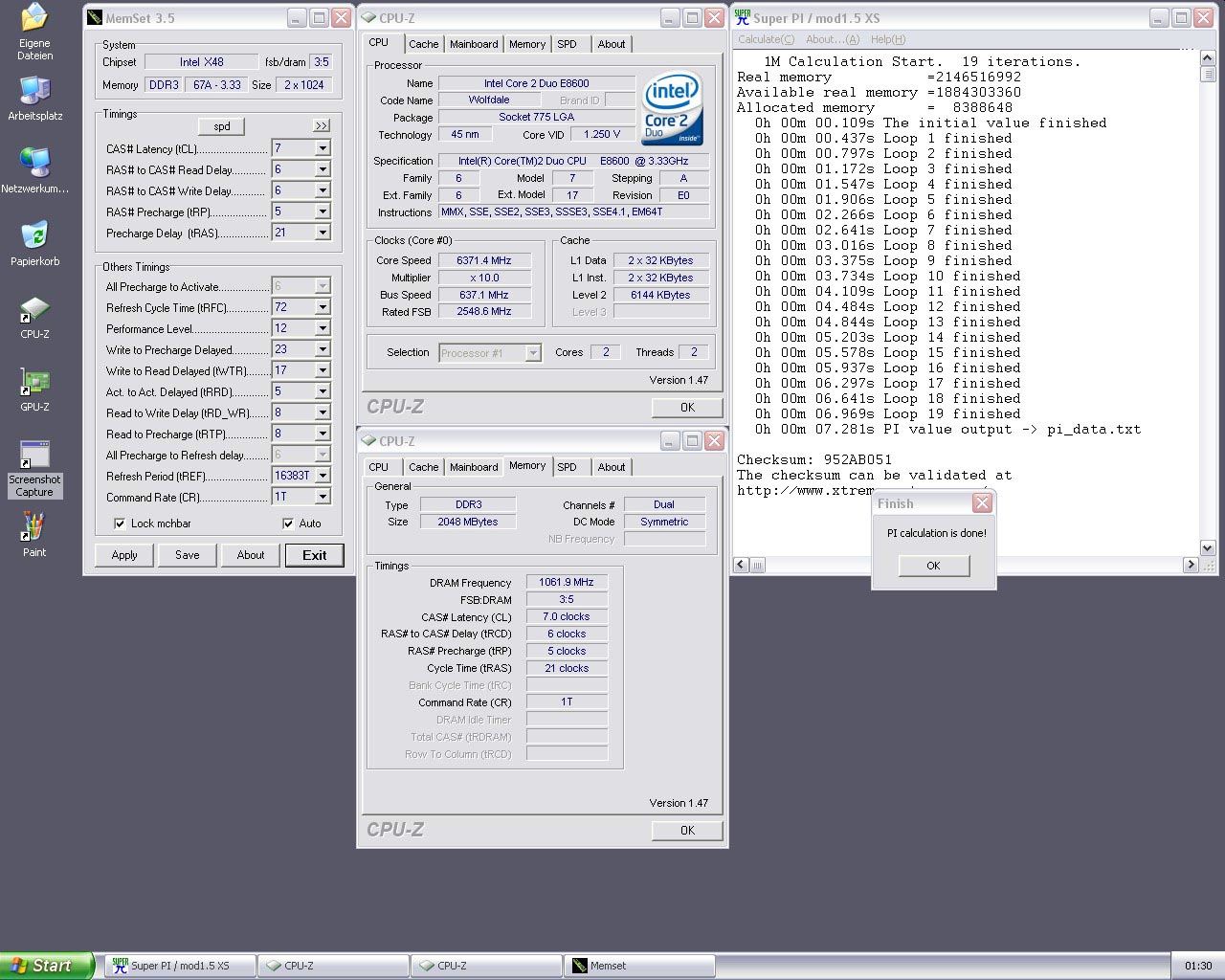Open the Windows Start menu
Viewport: 1225px width, 980px height.
tap(47, 966)
